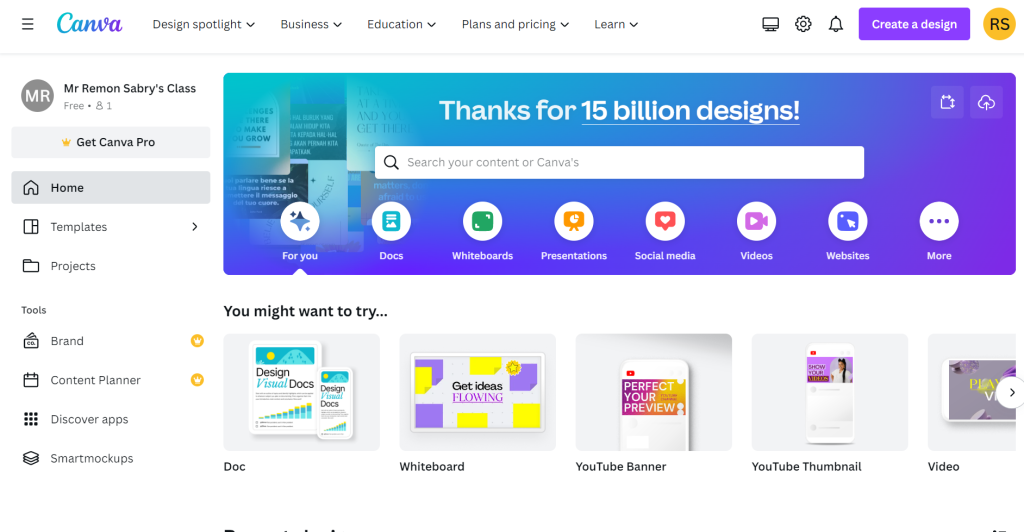Click the "YouTube Thumbnail" label text

[807, 467]
